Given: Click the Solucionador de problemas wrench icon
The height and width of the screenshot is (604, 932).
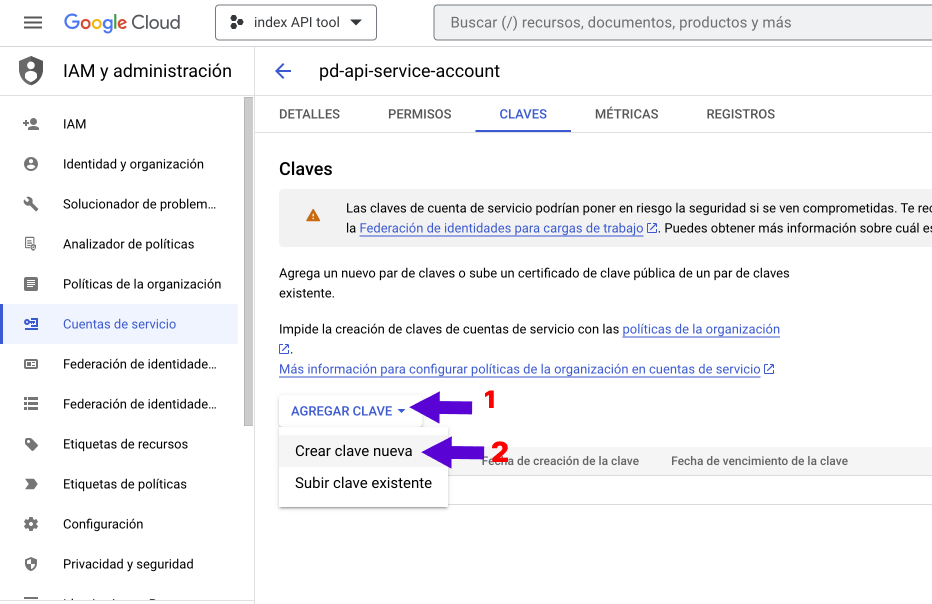Looking at the screenshot, I should pyautogui.click(x=31, y=204).
